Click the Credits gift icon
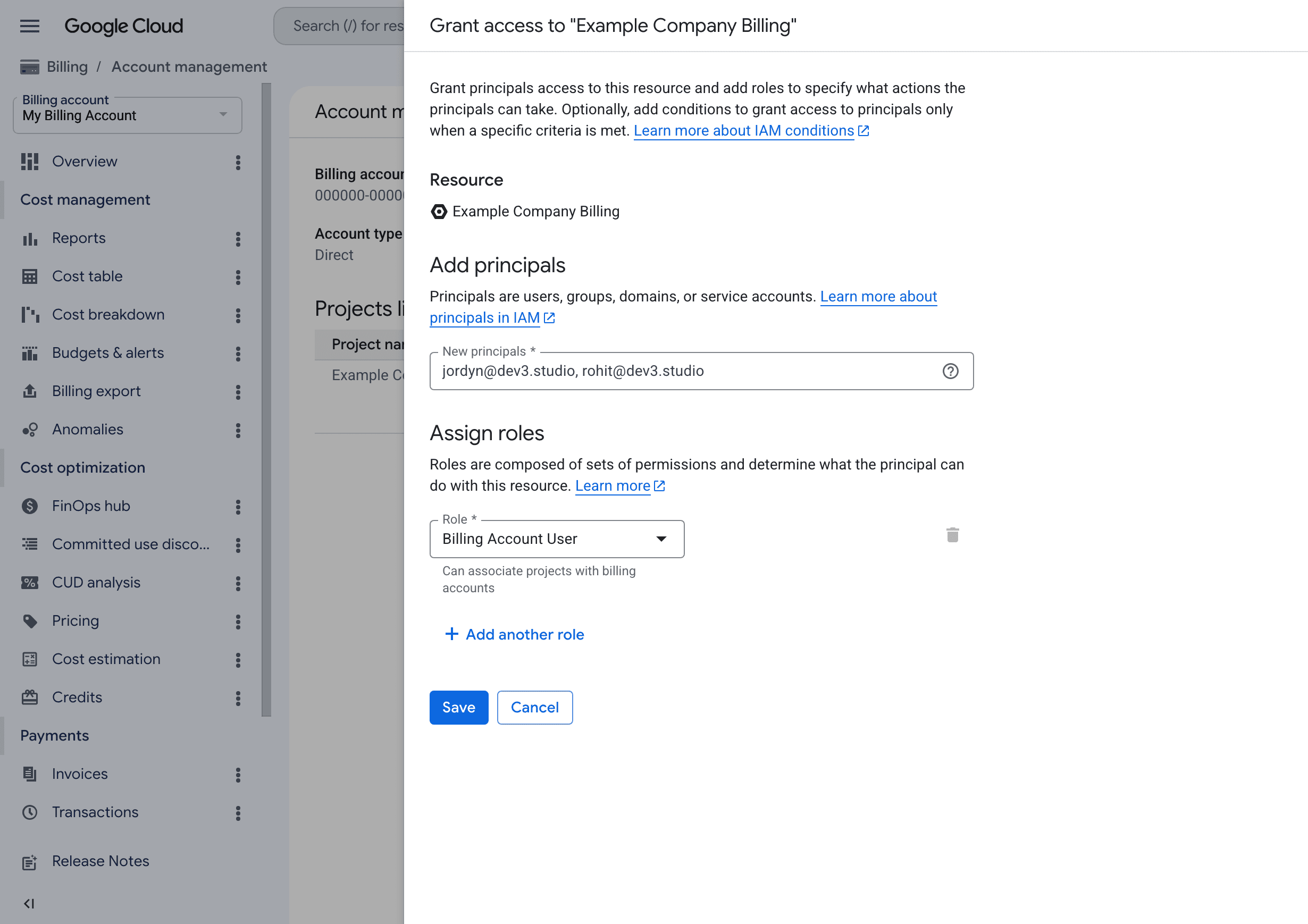The image size is (1308, 924). [x=30, y=698]
